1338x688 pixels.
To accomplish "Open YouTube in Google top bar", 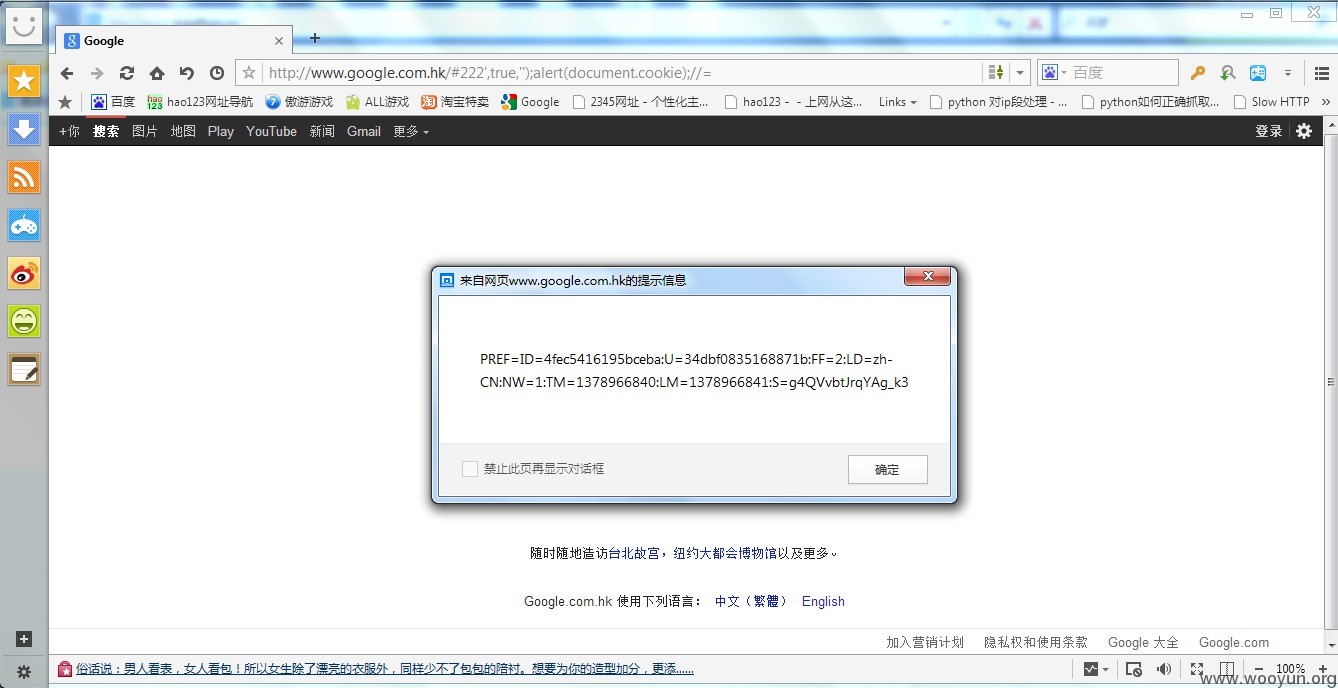I will point(271,131).
